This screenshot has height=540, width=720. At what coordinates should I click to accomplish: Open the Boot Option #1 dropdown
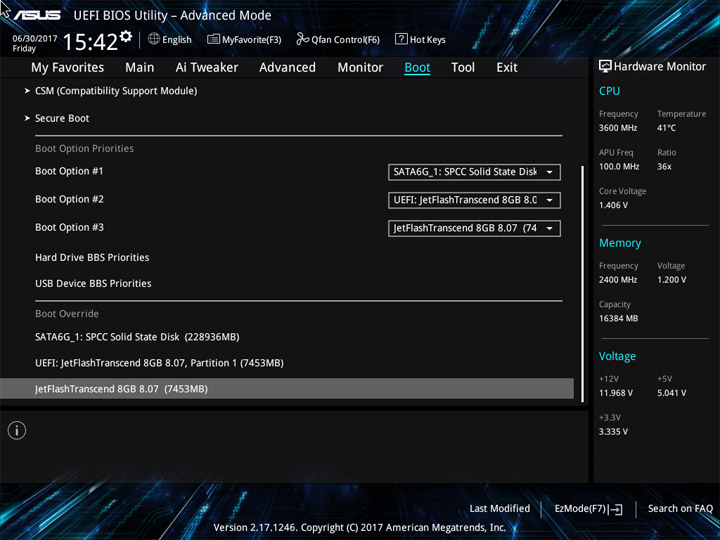[x=474, y=172]
